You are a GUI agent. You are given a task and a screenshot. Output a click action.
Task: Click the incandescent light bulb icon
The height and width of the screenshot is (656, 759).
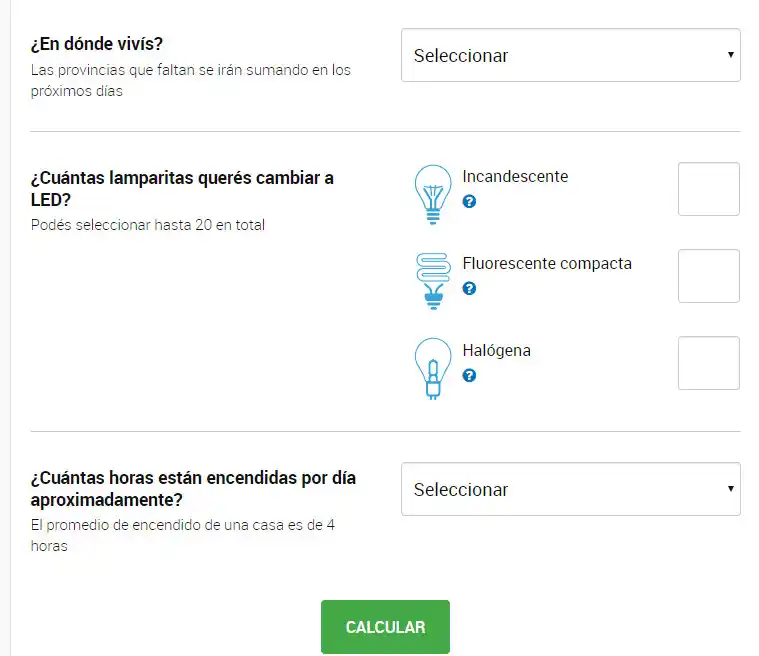click(x=432, y=194)
